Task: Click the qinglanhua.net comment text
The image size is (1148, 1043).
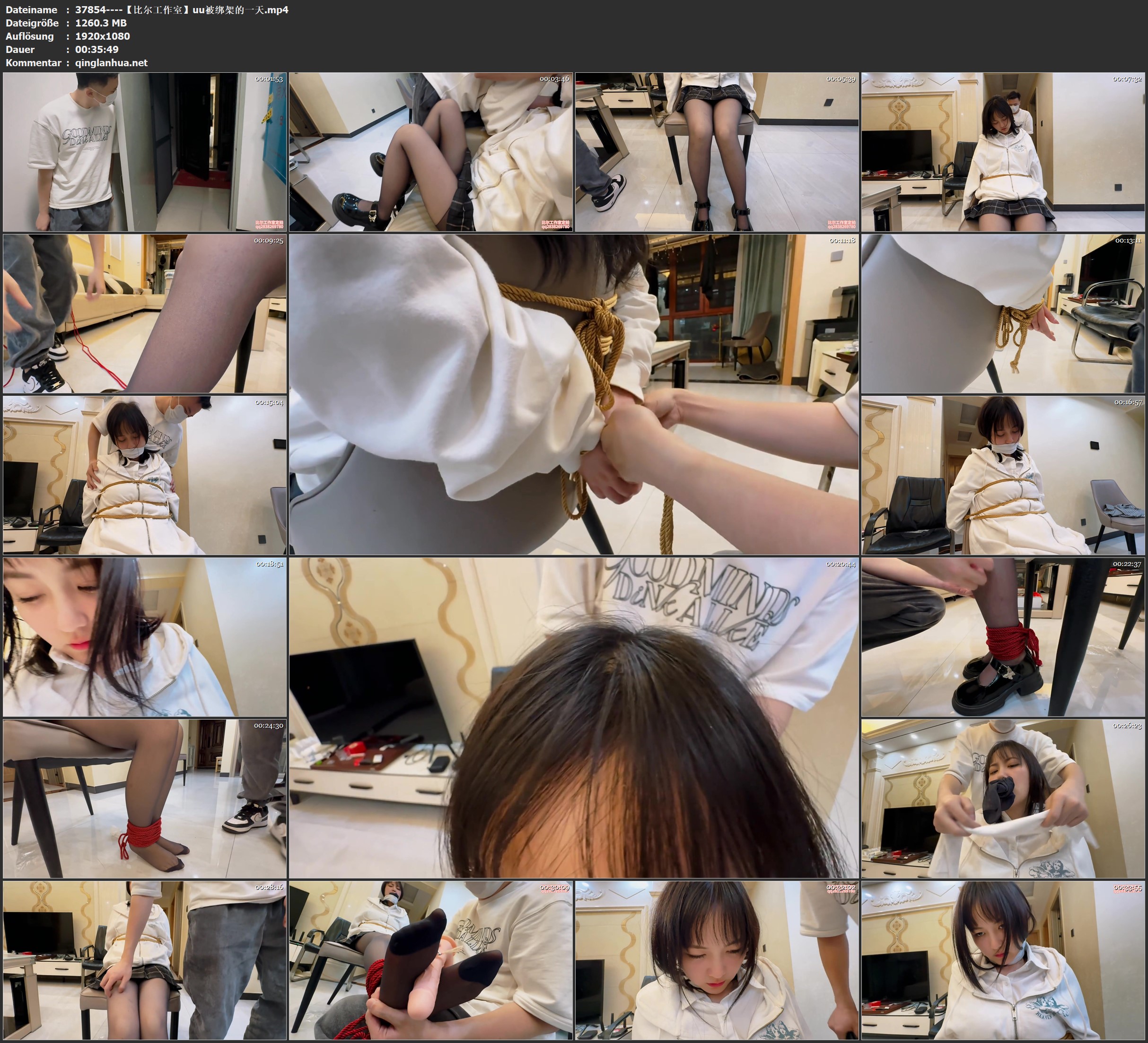Action: coord(111,62)
